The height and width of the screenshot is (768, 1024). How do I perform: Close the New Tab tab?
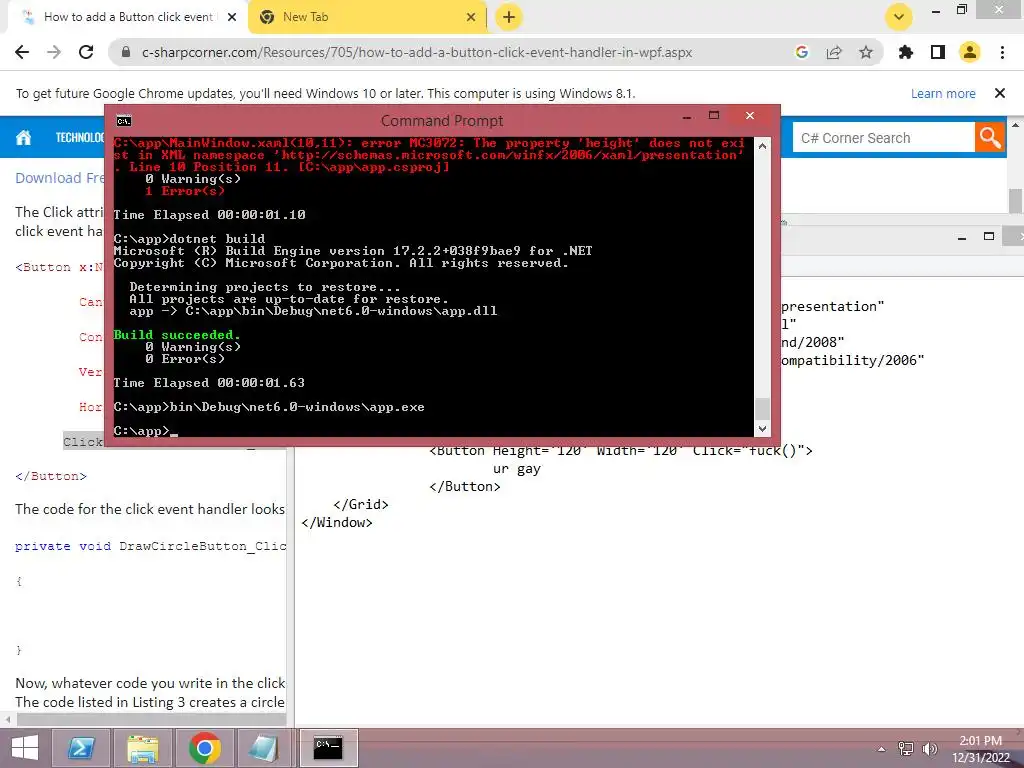point(471,17)
